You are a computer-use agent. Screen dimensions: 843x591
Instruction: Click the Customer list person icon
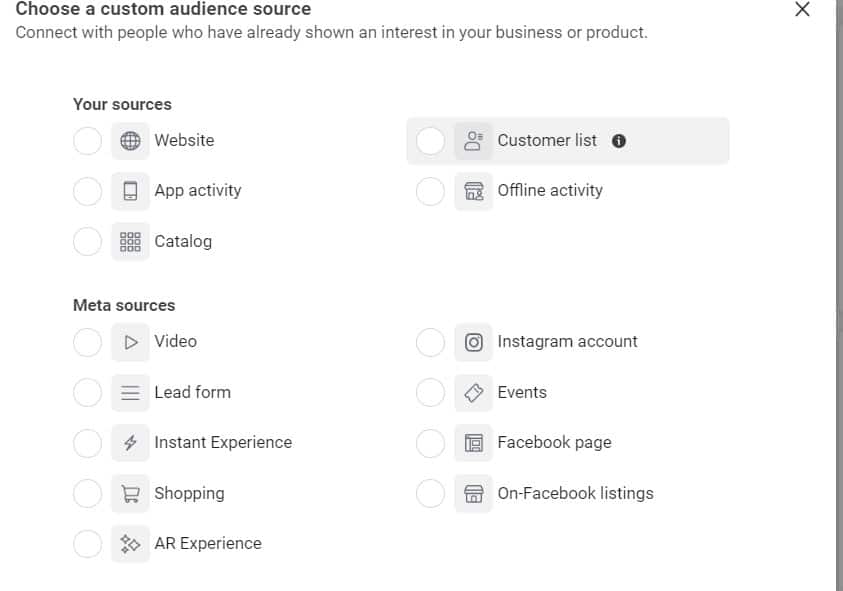[473, 141]
